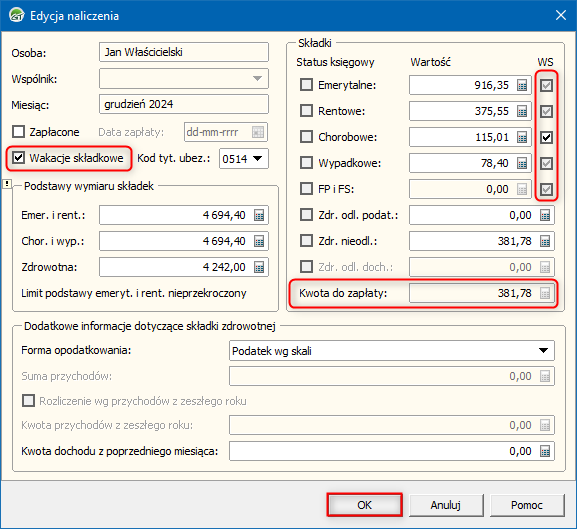Click the Chor. i wyp. amount field
The height and width of the screenshot is (529, 577).
(184, 241)
